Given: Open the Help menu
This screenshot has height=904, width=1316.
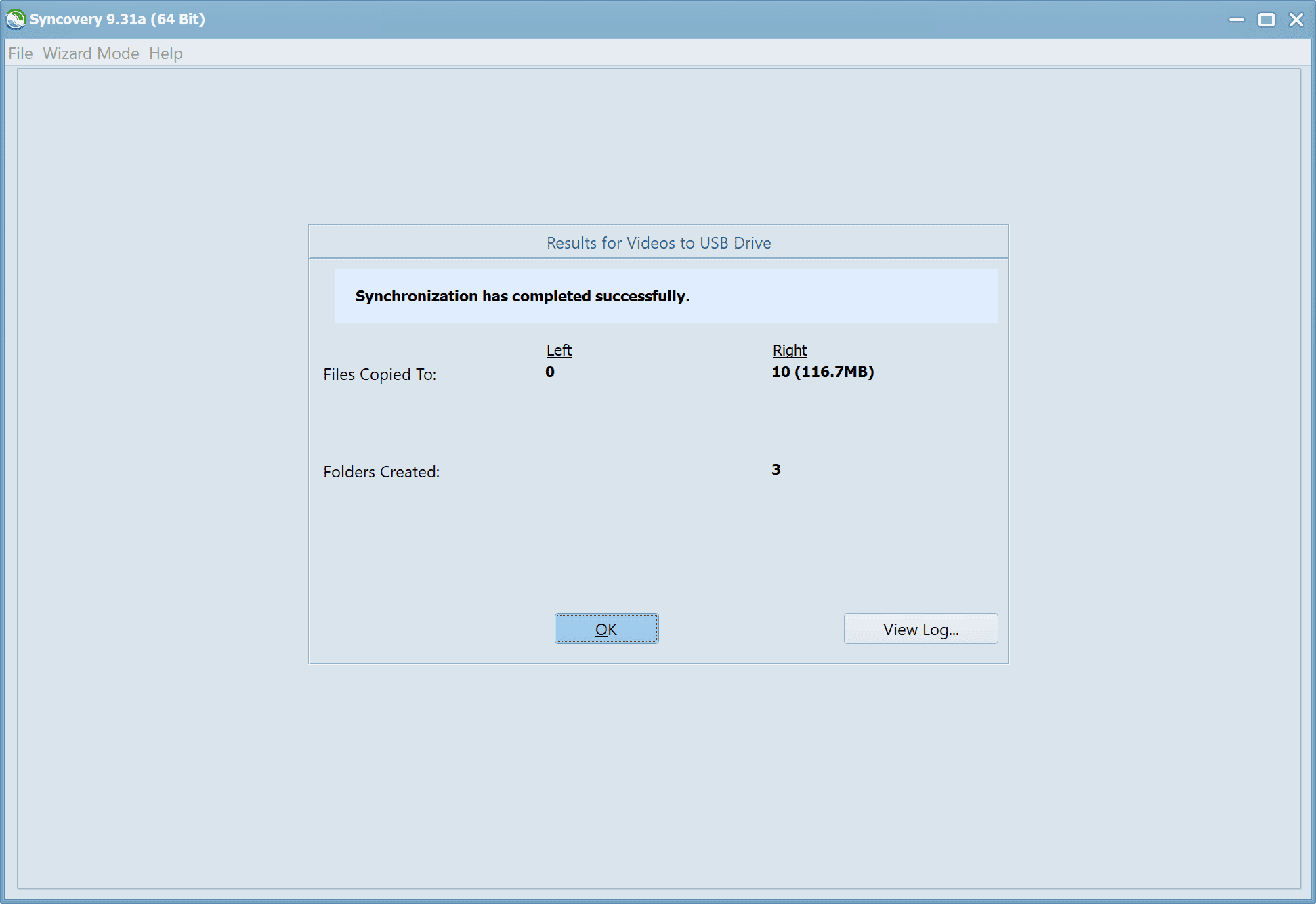Looking at the screenshot, I should click(165, 53).
